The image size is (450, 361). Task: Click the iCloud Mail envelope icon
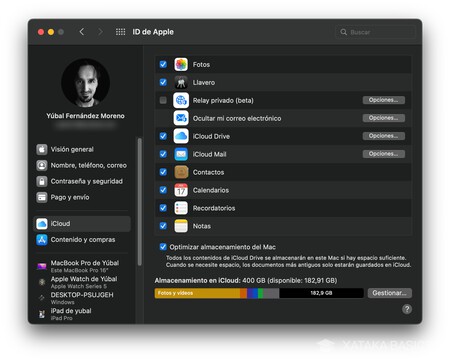pyautogui.click(x=181, y=154)
